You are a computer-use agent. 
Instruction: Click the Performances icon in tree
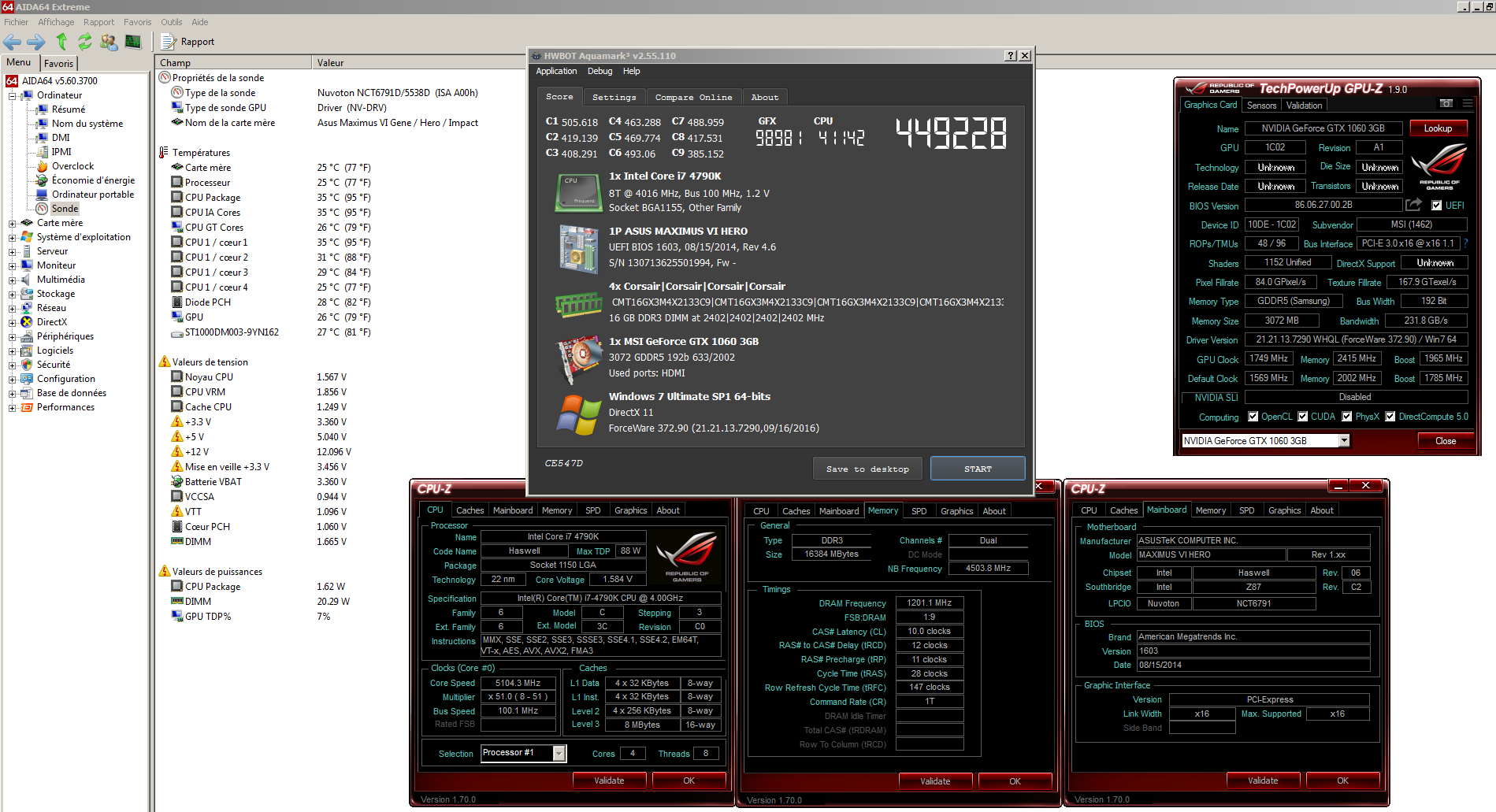click(x=28, y=407)
